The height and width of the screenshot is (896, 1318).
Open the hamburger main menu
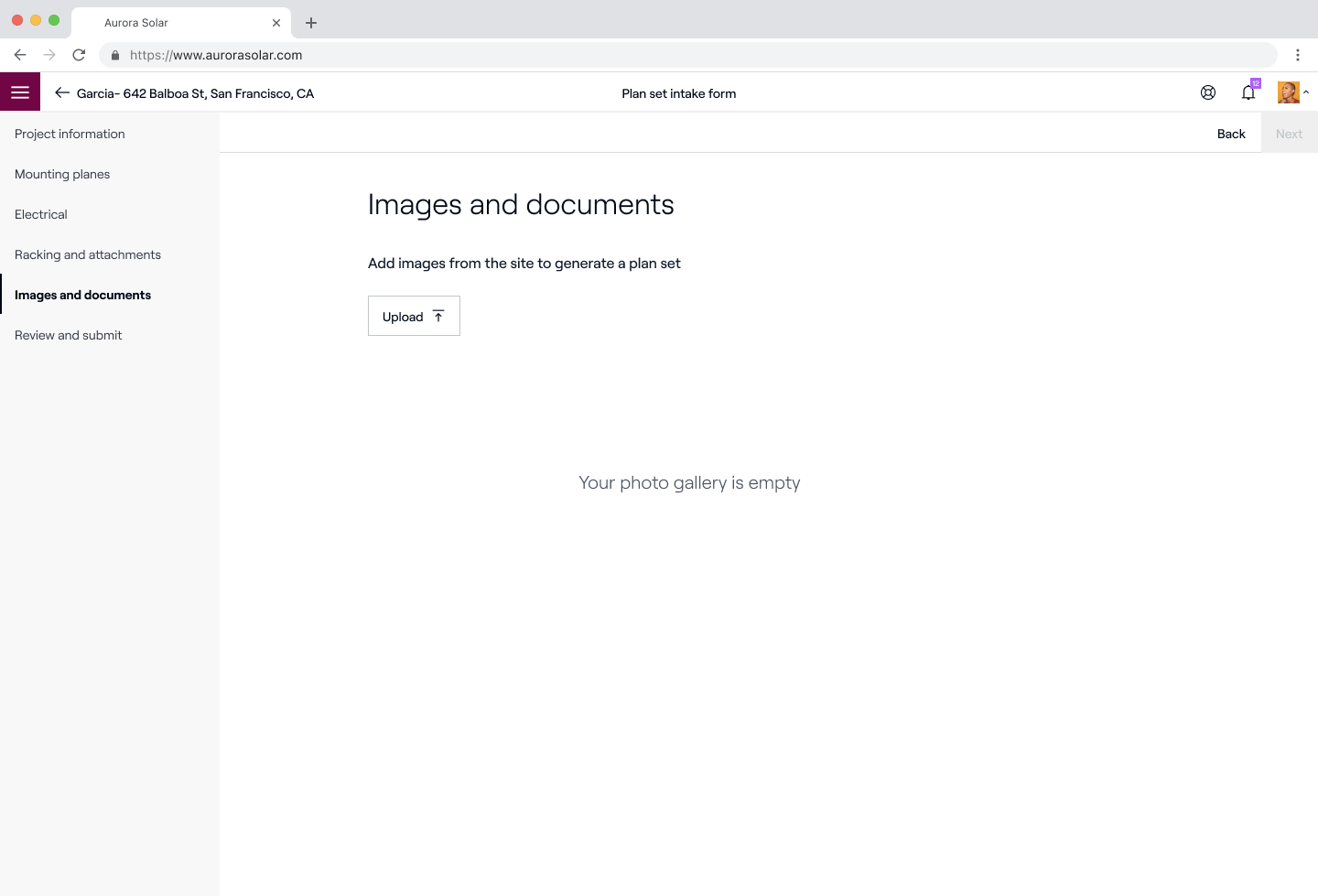coord(20,92)
